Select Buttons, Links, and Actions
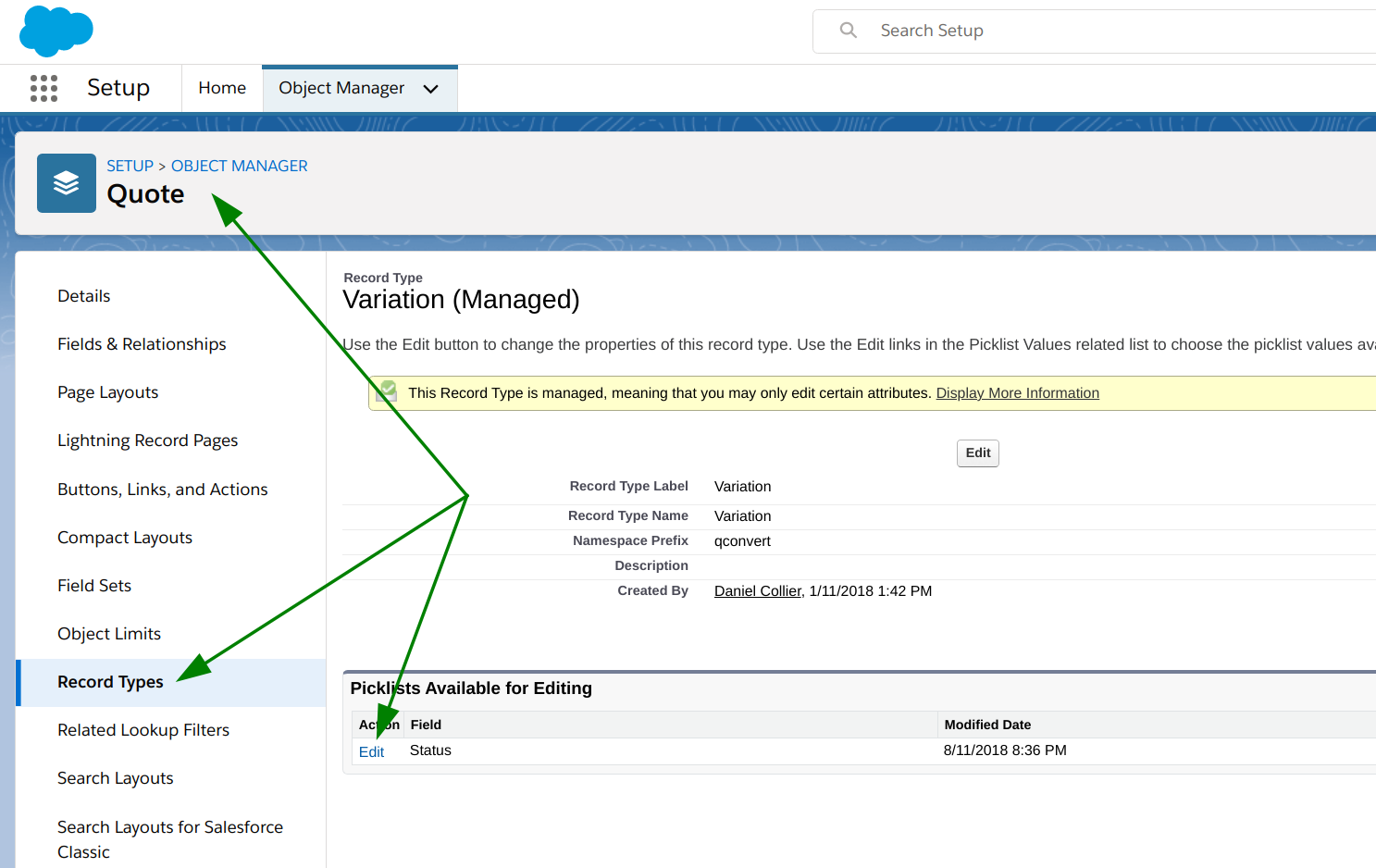 (x=163, y=490)
